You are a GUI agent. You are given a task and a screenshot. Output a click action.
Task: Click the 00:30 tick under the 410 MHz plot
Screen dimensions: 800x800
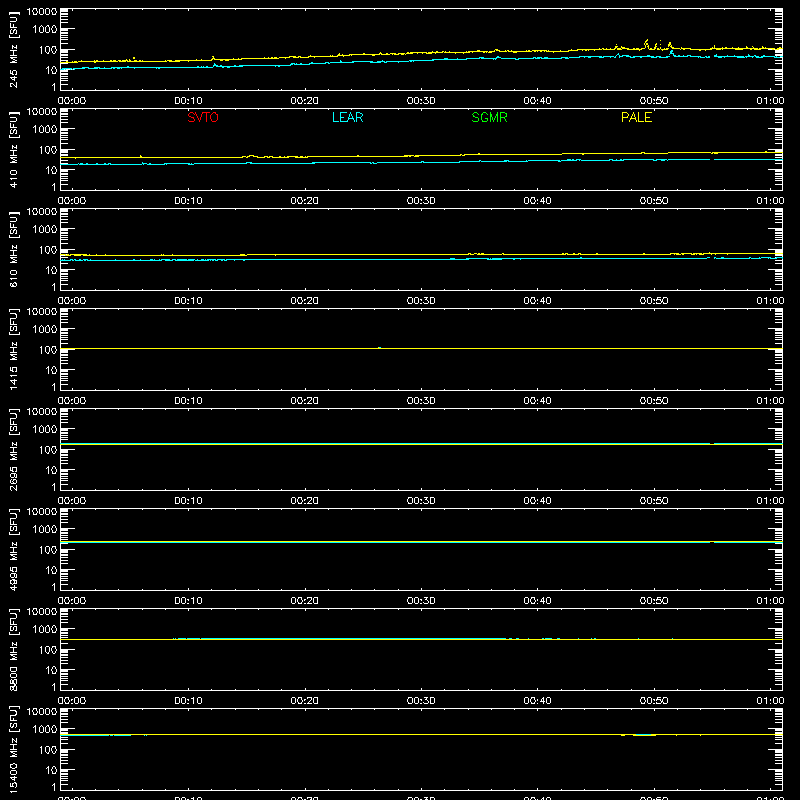point(421,201)
